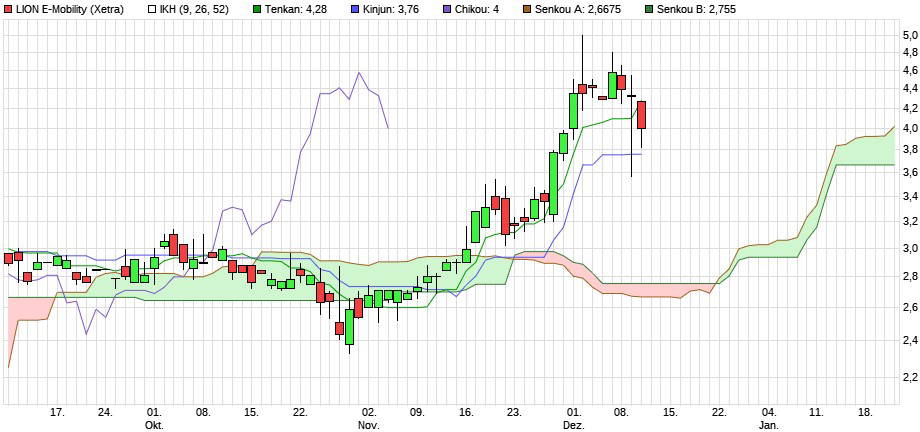
Task: Click the 2,8 price axis label
Action: [910, 276]
